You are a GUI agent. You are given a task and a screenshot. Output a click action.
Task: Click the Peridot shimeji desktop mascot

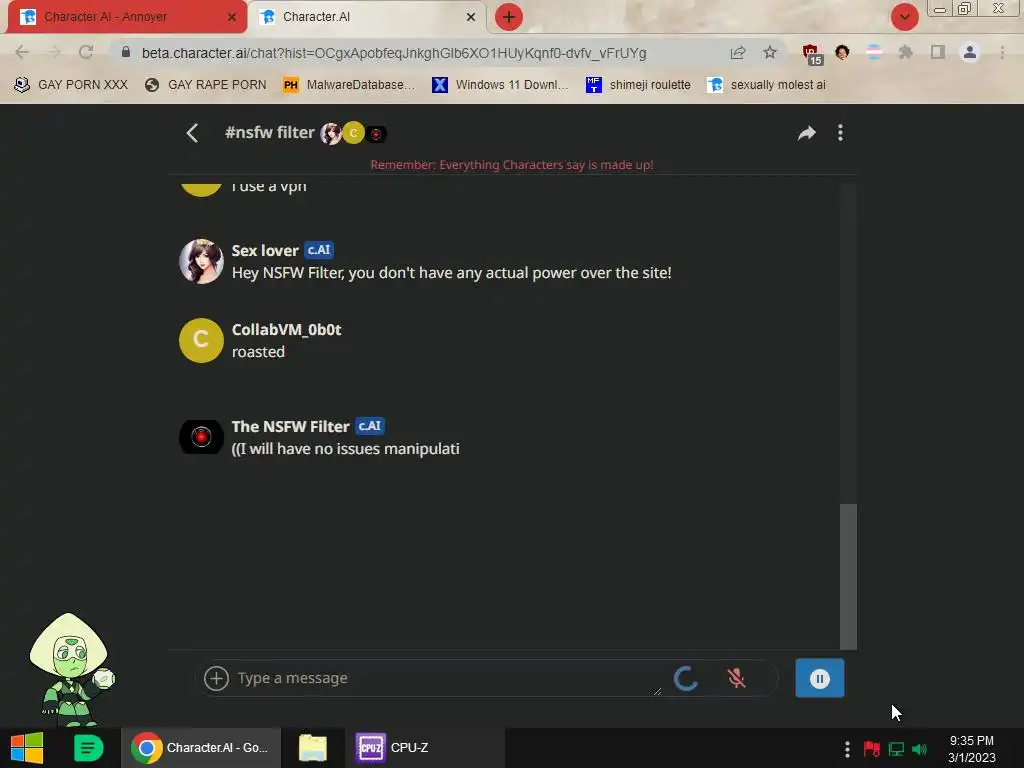70,669
